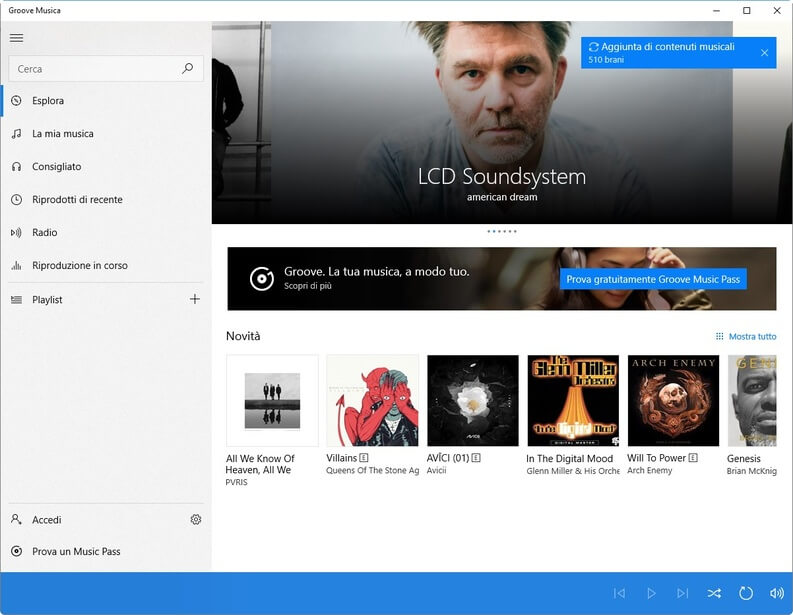Open AVĪCI (01) album cover
The image size is (793, 615).
click(x=472, y=401)
